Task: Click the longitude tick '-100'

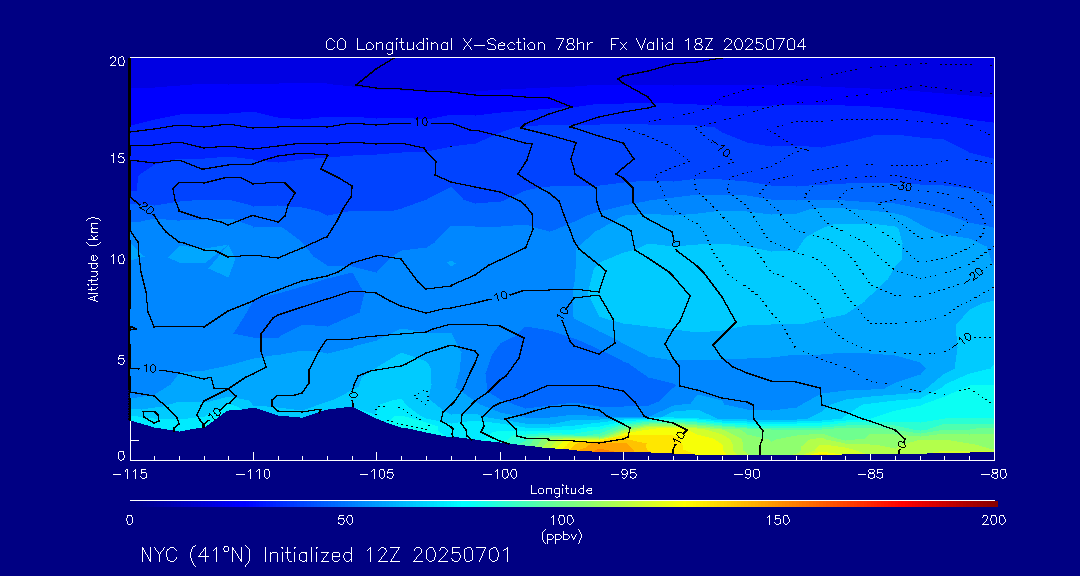Action: 500,474
